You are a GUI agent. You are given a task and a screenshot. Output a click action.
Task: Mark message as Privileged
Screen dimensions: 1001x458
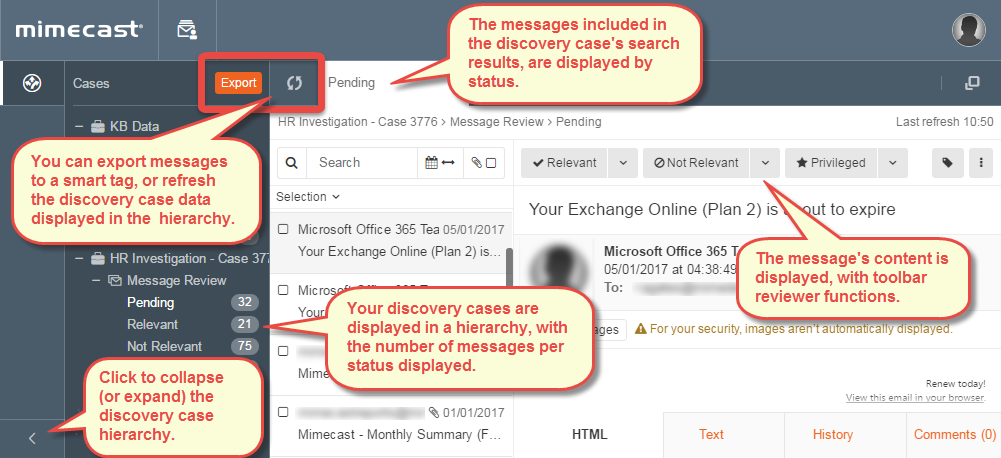tap(831, 163)
